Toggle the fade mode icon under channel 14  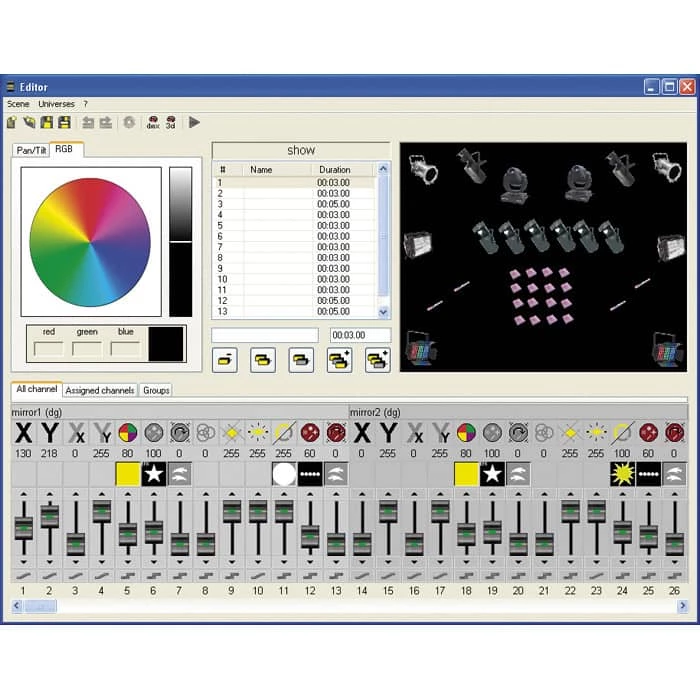pos(362,575)
